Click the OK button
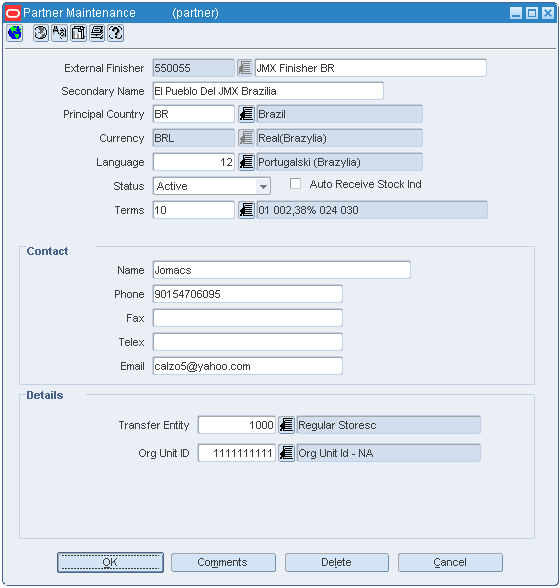Viewport: 560px width, 588px height. [110, 562]
